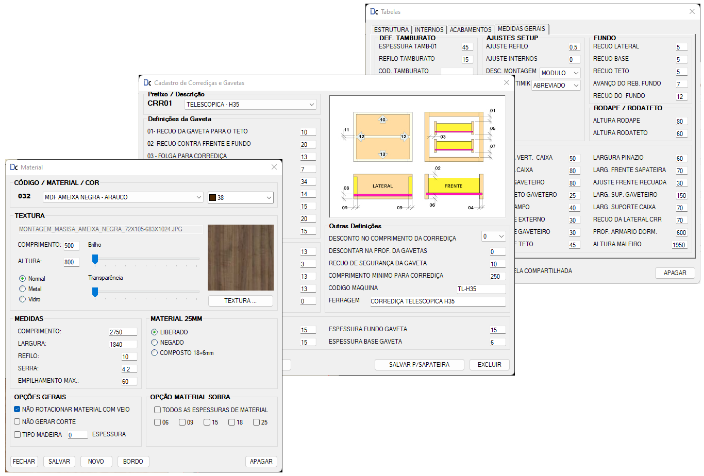Choose LIBERADO for Material 25MM
The image size is (704, 476).
point(154,332)
